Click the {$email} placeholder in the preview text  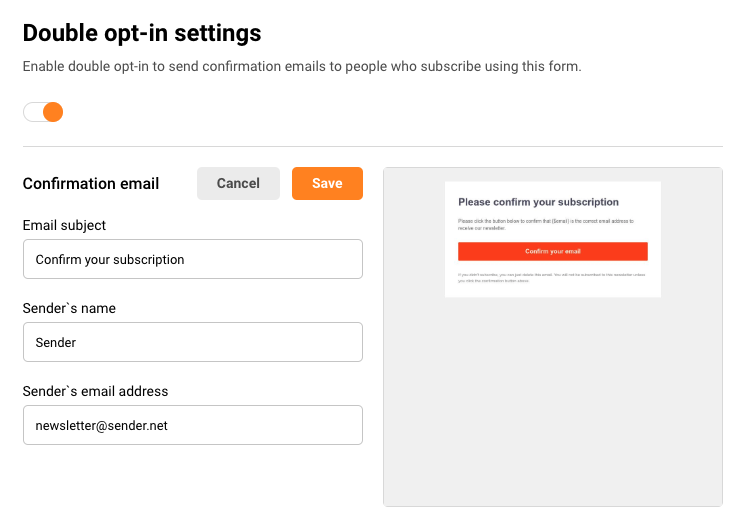(564, 219)
